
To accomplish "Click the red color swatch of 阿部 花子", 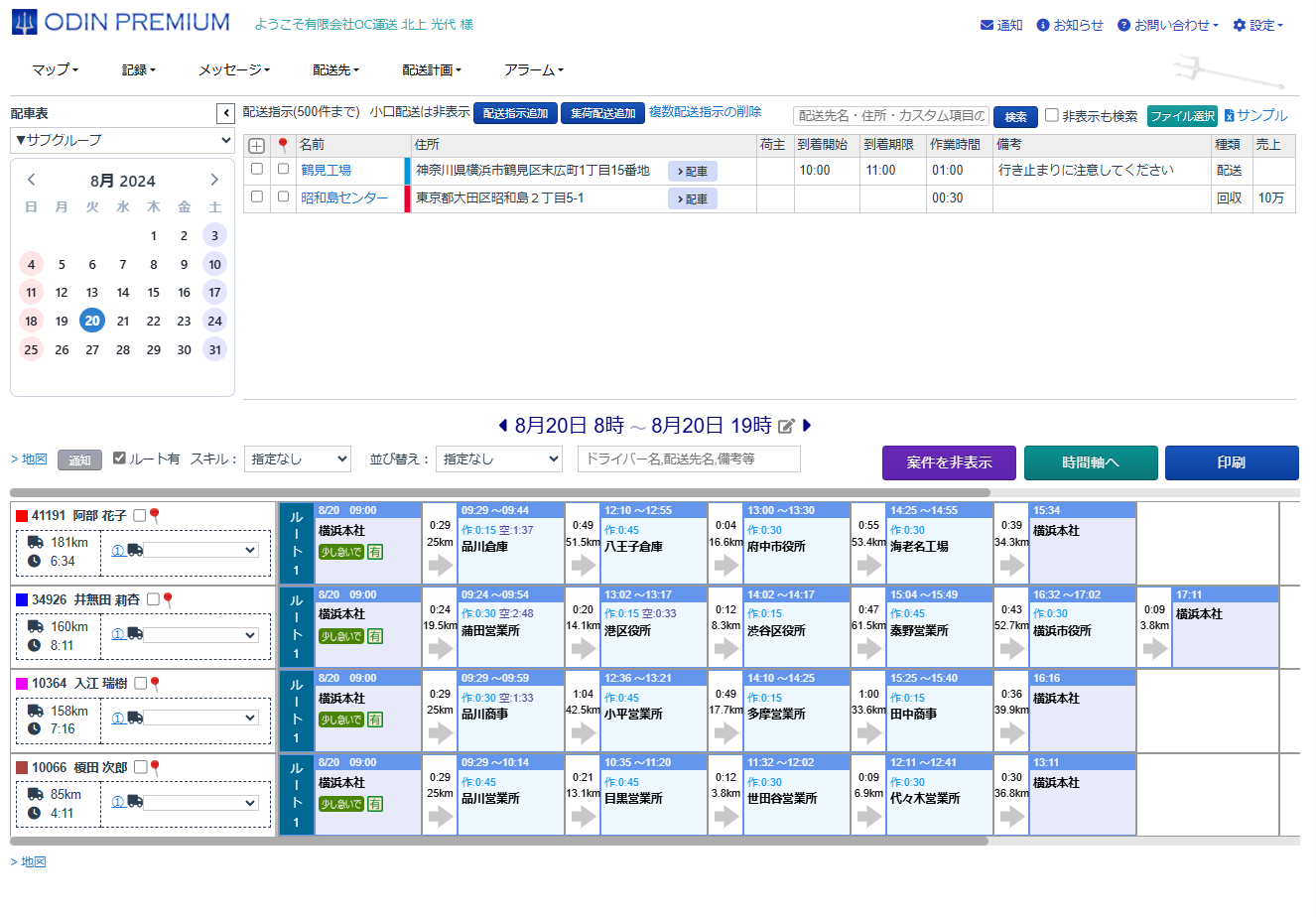I will click(x=22, y=516).
